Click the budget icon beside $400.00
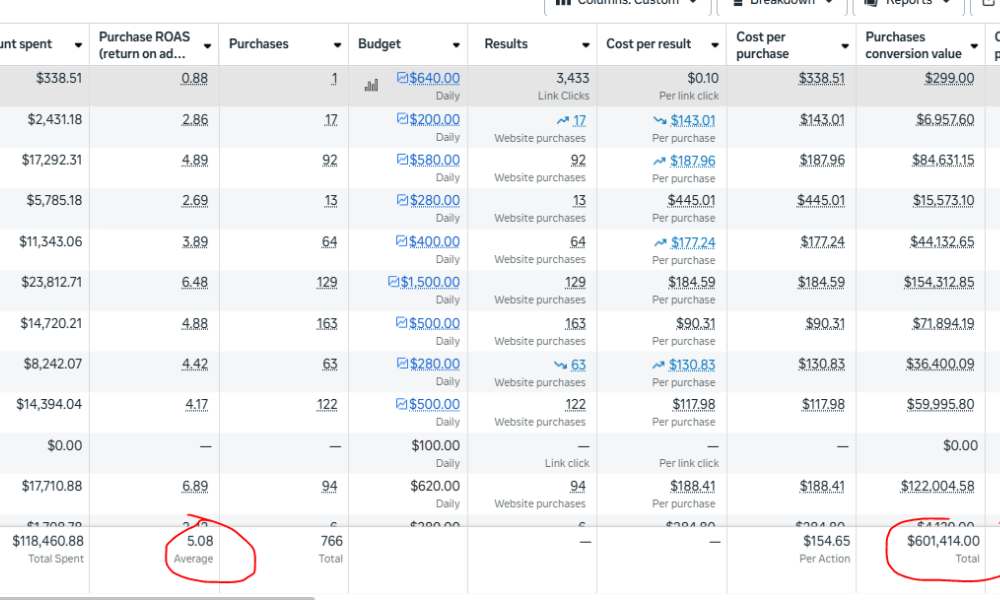 [402, 241]
